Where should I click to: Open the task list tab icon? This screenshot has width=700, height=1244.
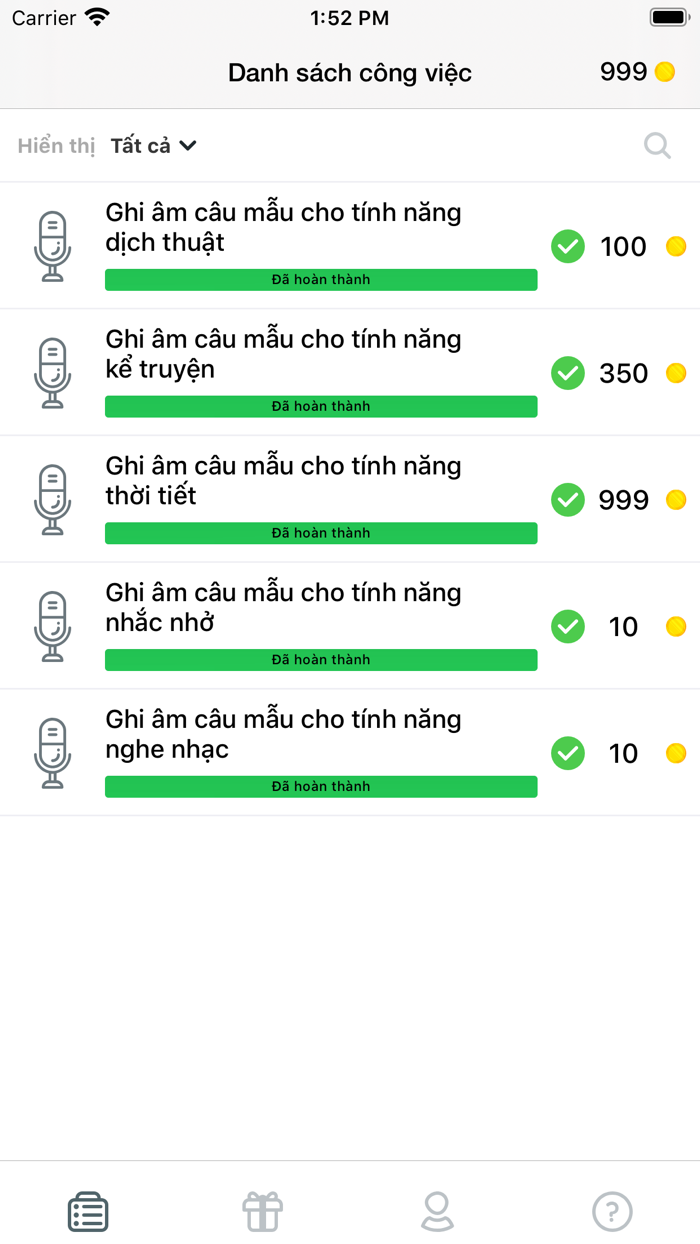[x=87, y=1210]
